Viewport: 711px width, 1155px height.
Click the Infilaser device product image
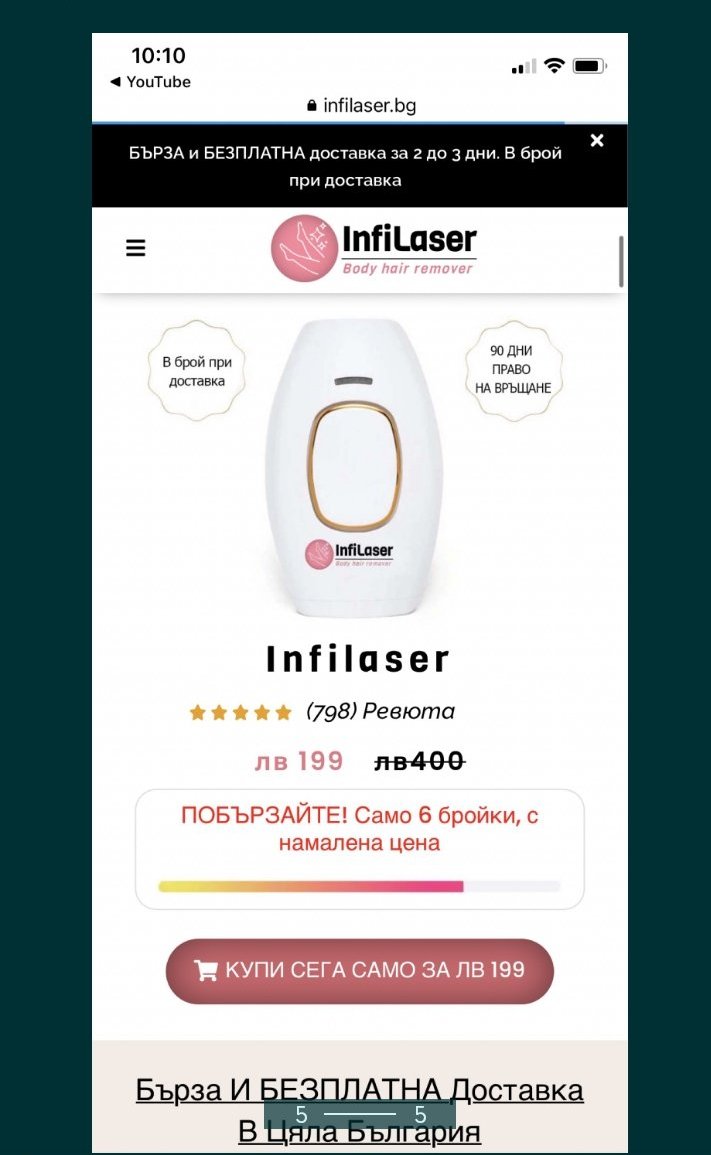coord(354,468)
